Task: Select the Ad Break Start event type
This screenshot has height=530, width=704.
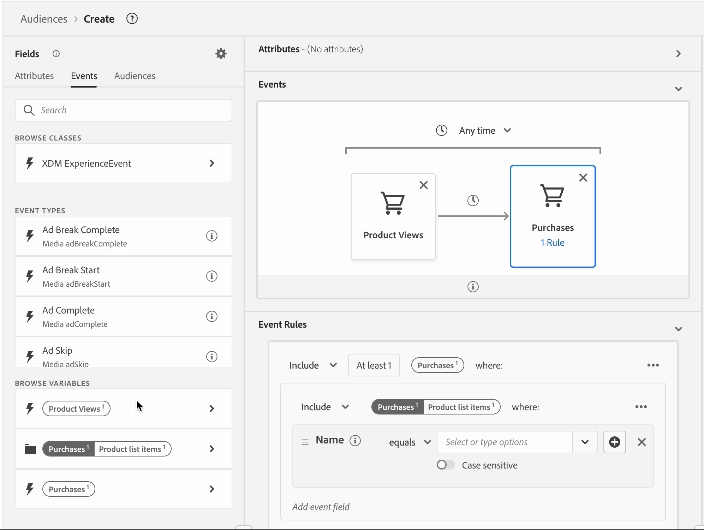Action: (x=123, y=276)
